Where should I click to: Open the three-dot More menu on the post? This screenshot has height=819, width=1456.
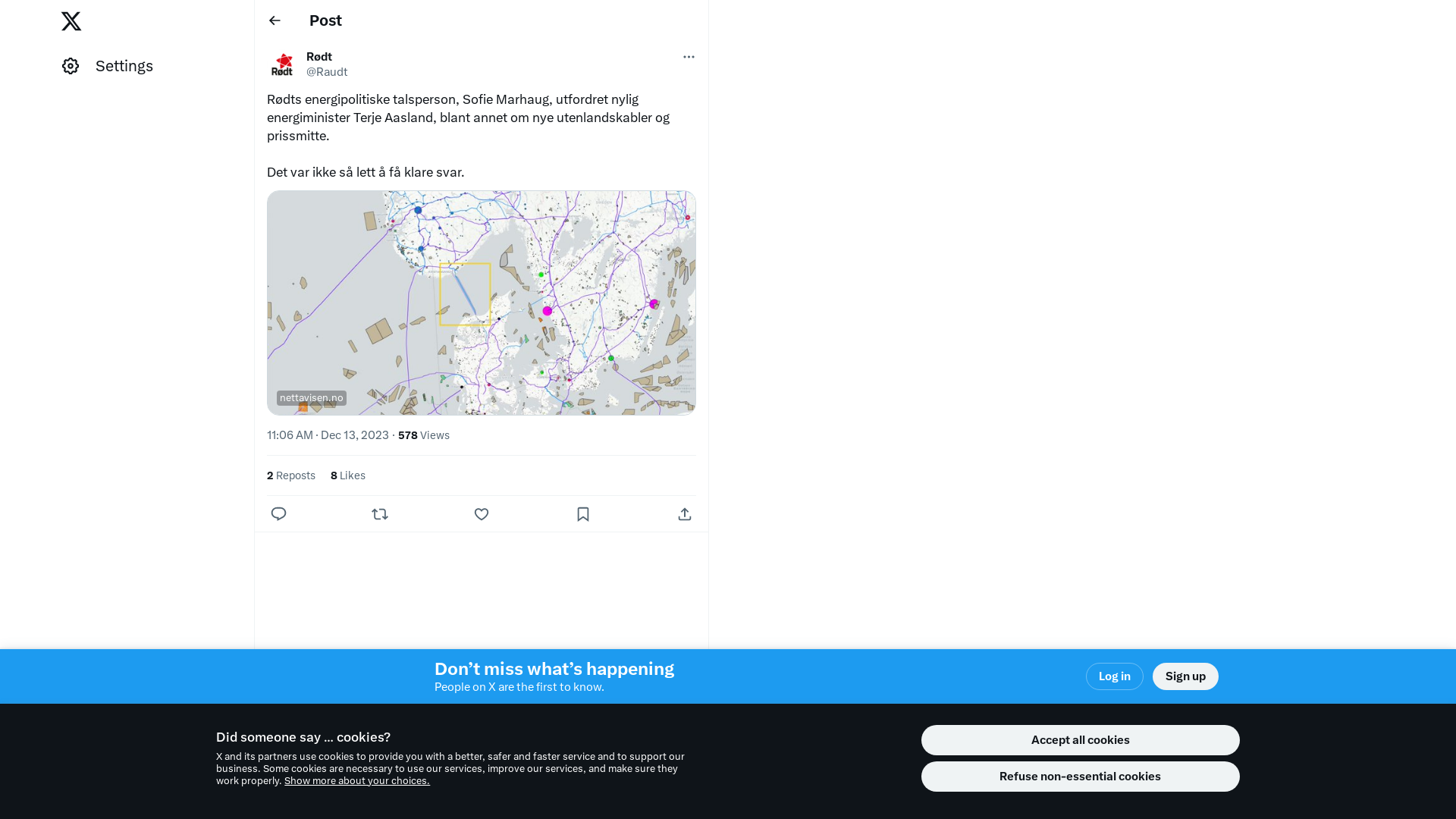tap(689, 57)
